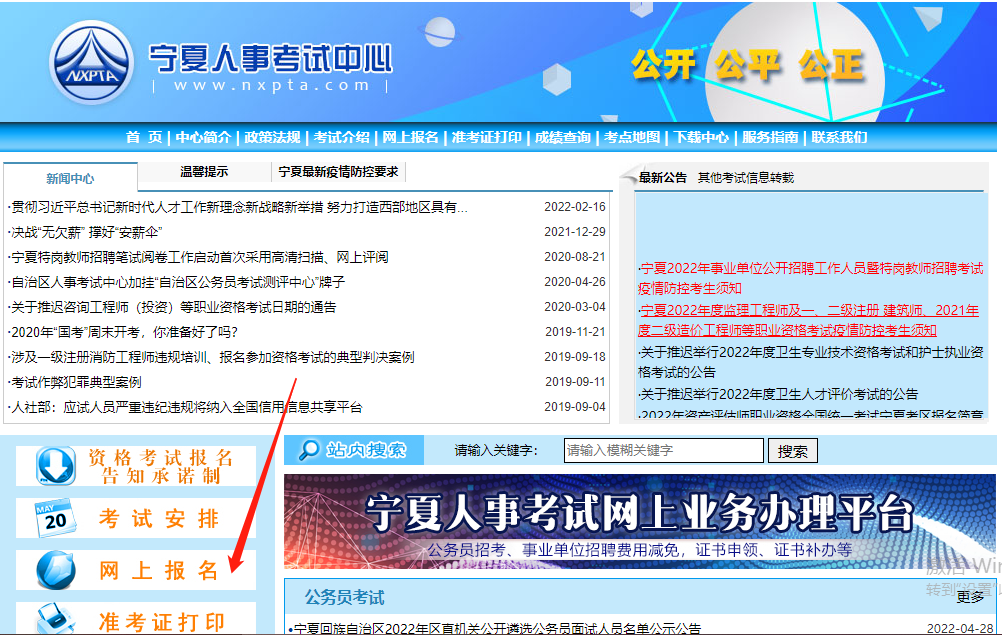Screen dimensions: 1002x635
Task: Click the magnifier icon in 站内搜索
Action: tap(309, 450)
